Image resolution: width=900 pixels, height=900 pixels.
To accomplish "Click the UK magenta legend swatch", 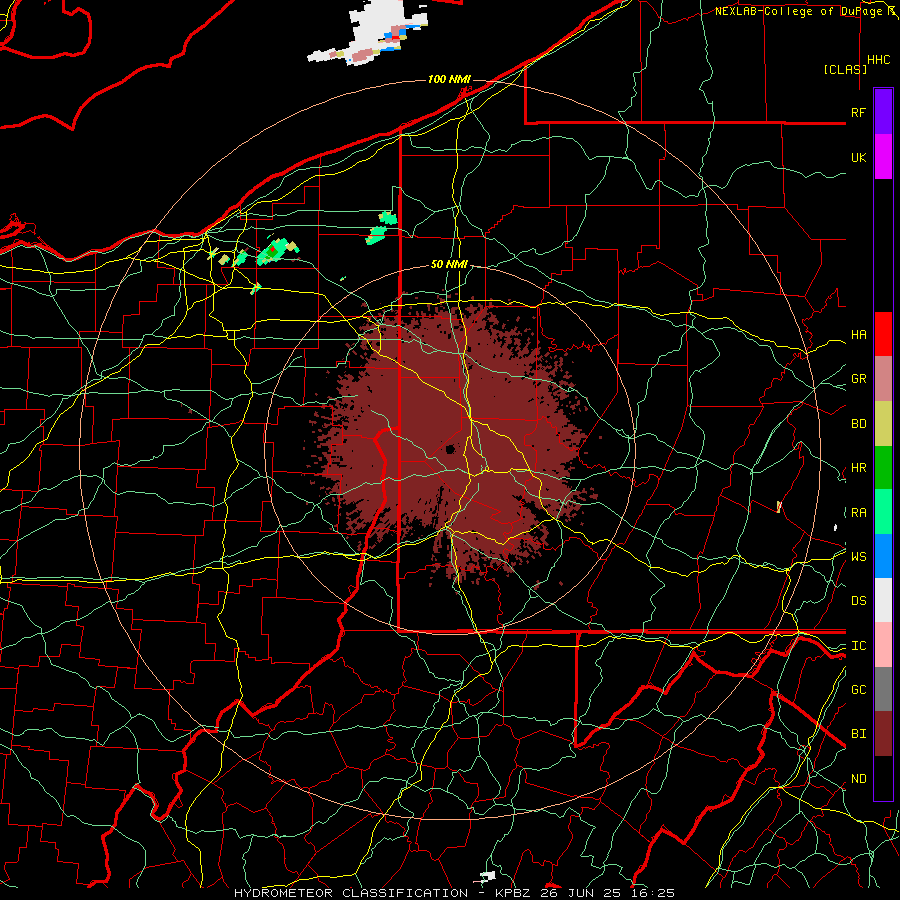I will (x=883, y=157).
